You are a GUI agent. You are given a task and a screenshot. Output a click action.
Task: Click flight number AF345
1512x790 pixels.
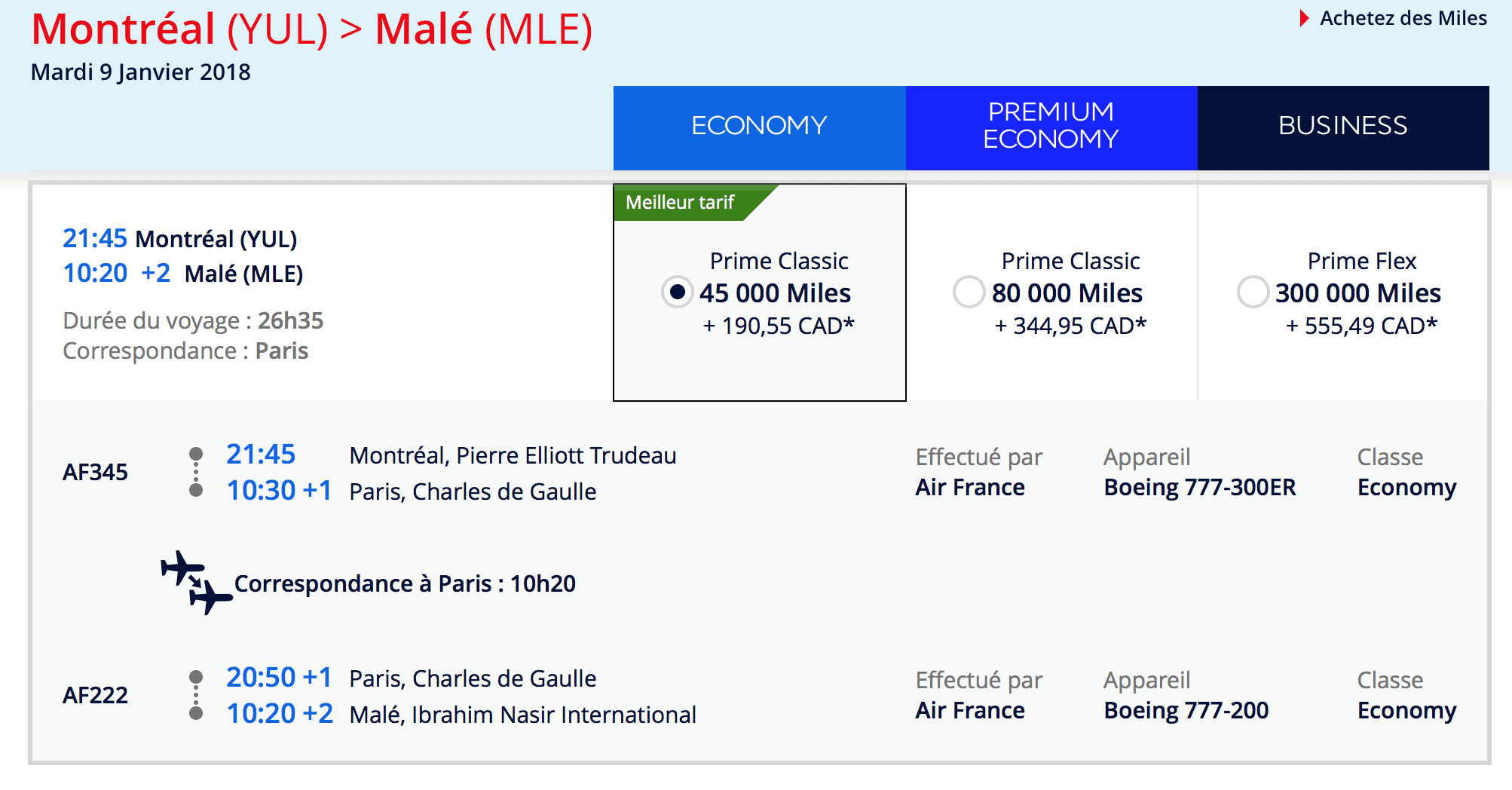pos(95,473)
